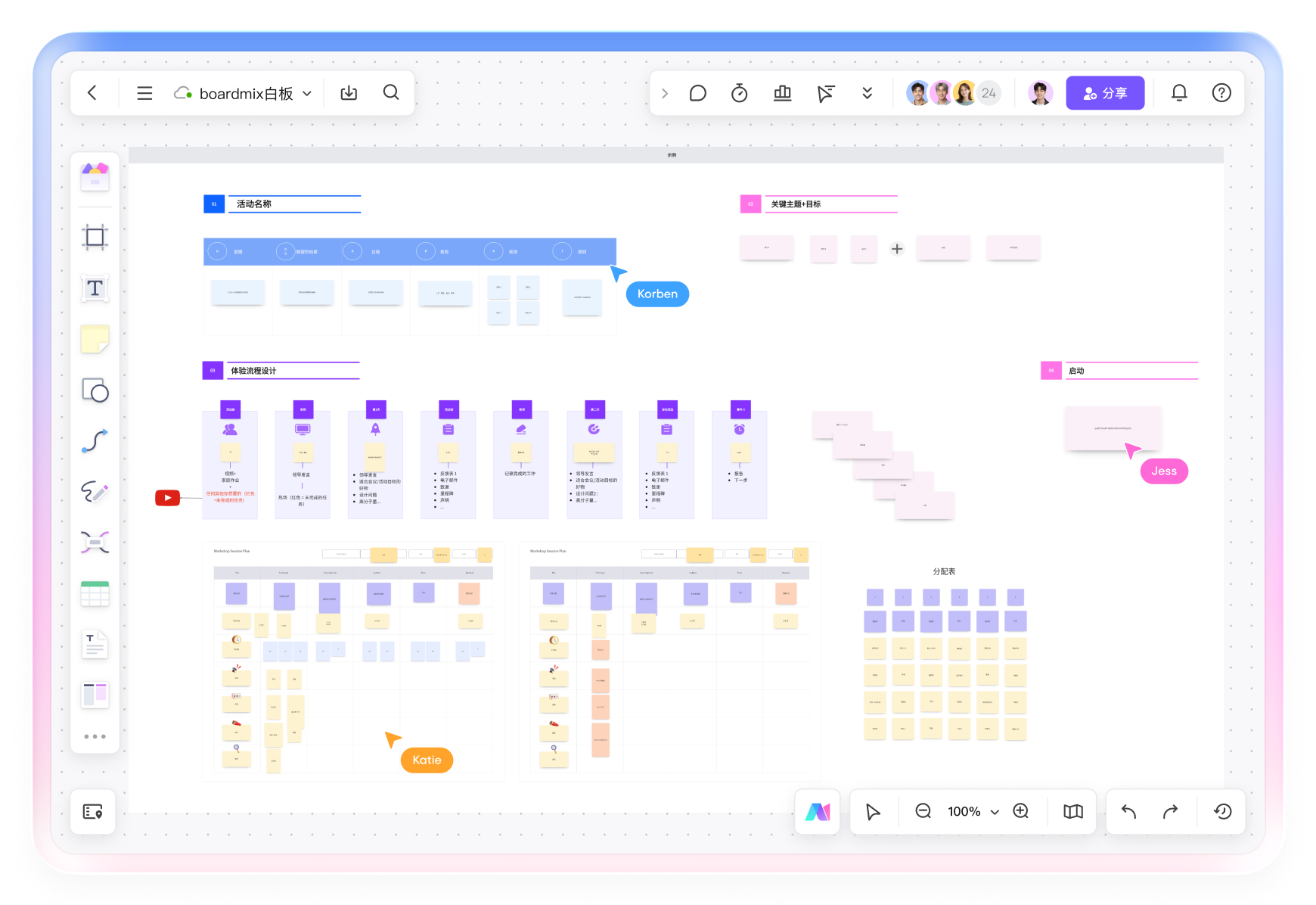Collapse the top-right toolbar arrow
This screenshot has width=1316, height=905.
(665, 93)
